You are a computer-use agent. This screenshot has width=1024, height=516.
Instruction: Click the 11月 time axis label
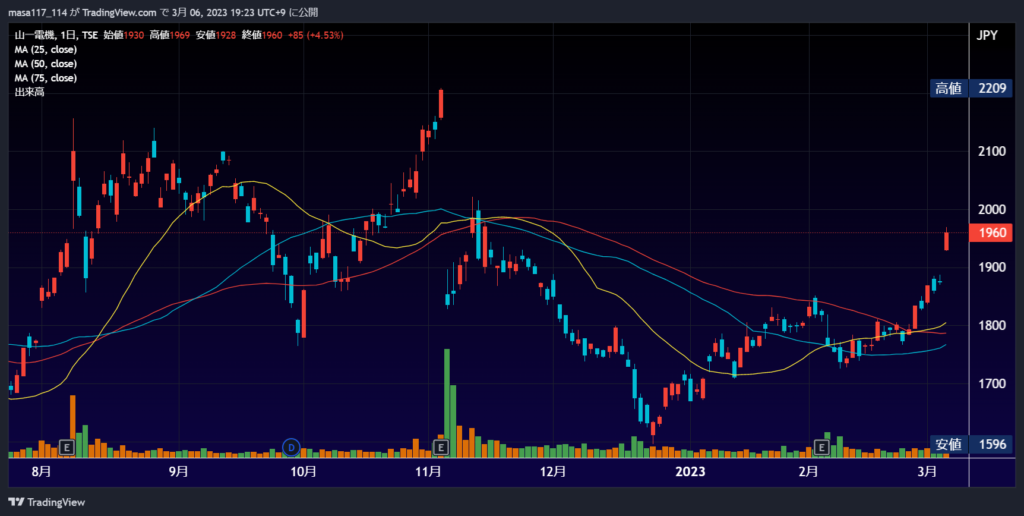[x=427, y=472]
